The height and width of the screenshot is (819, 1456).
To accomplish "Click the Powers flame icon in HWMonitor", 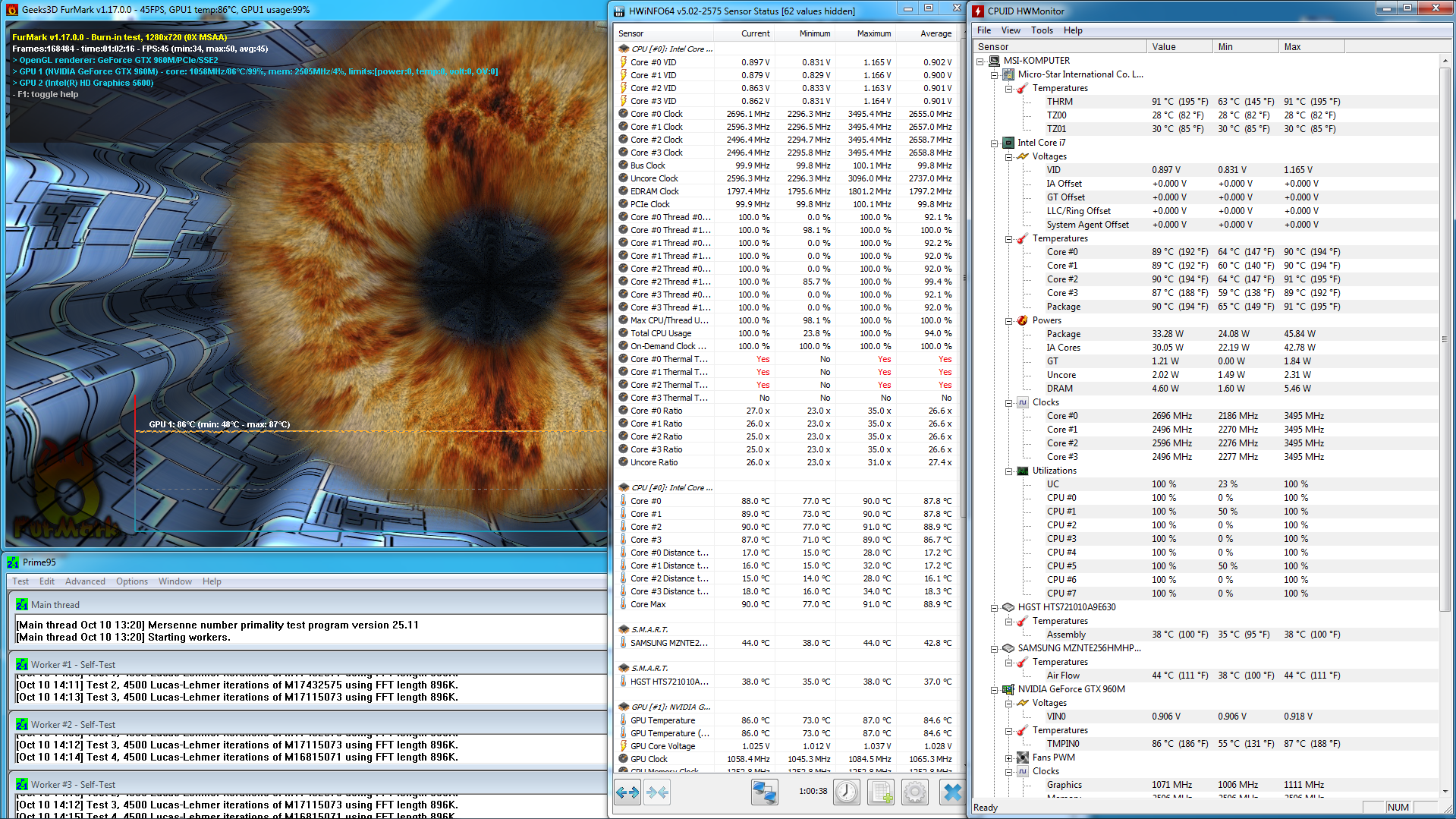I will [x=1022, y=320].
